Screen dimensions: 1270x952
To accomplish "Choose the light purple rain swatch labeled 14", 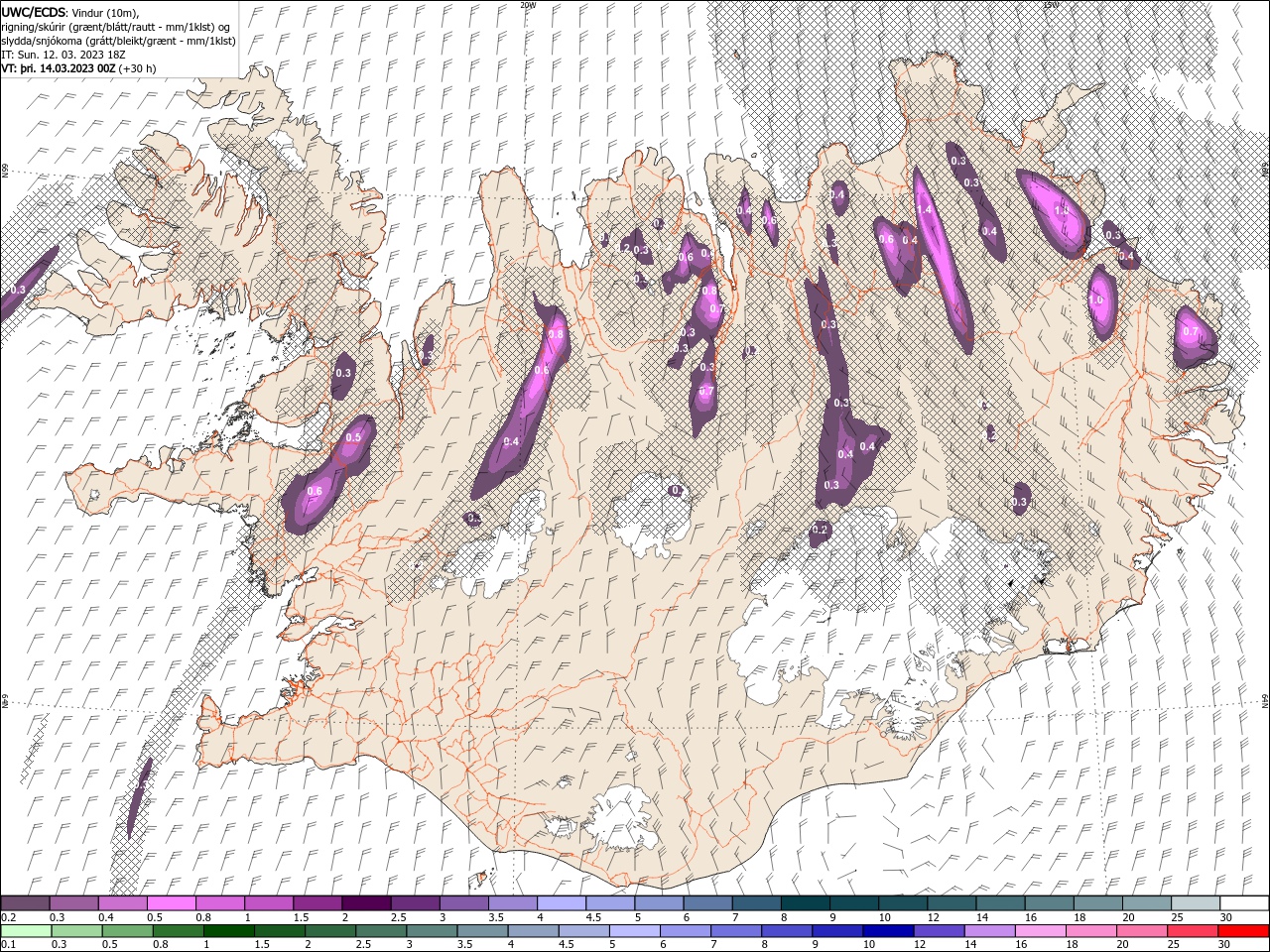I will (x=988, y=930).
